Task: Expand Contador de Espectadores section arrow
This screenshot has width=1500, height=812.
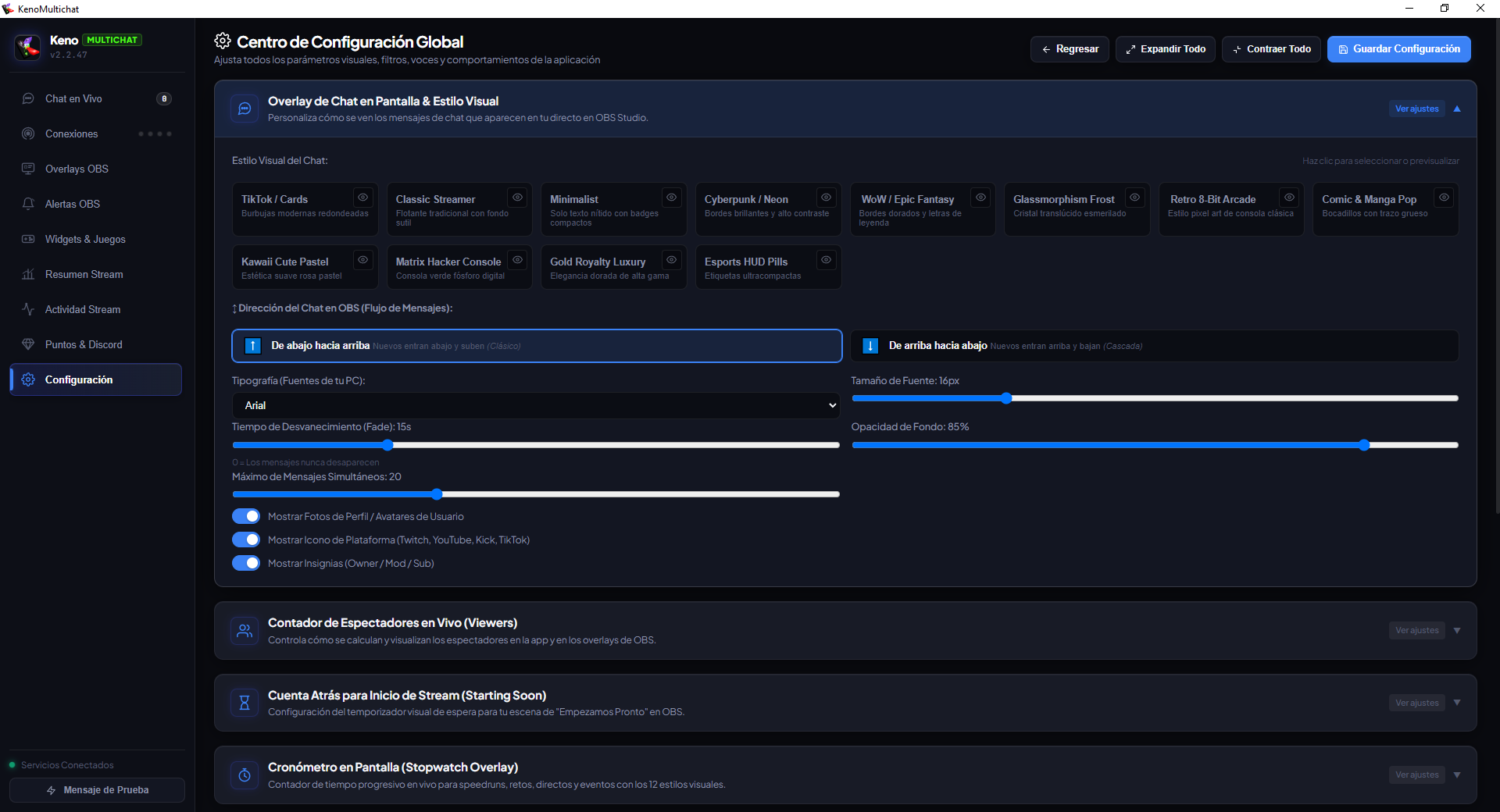Action: (x=1457, y=630)
